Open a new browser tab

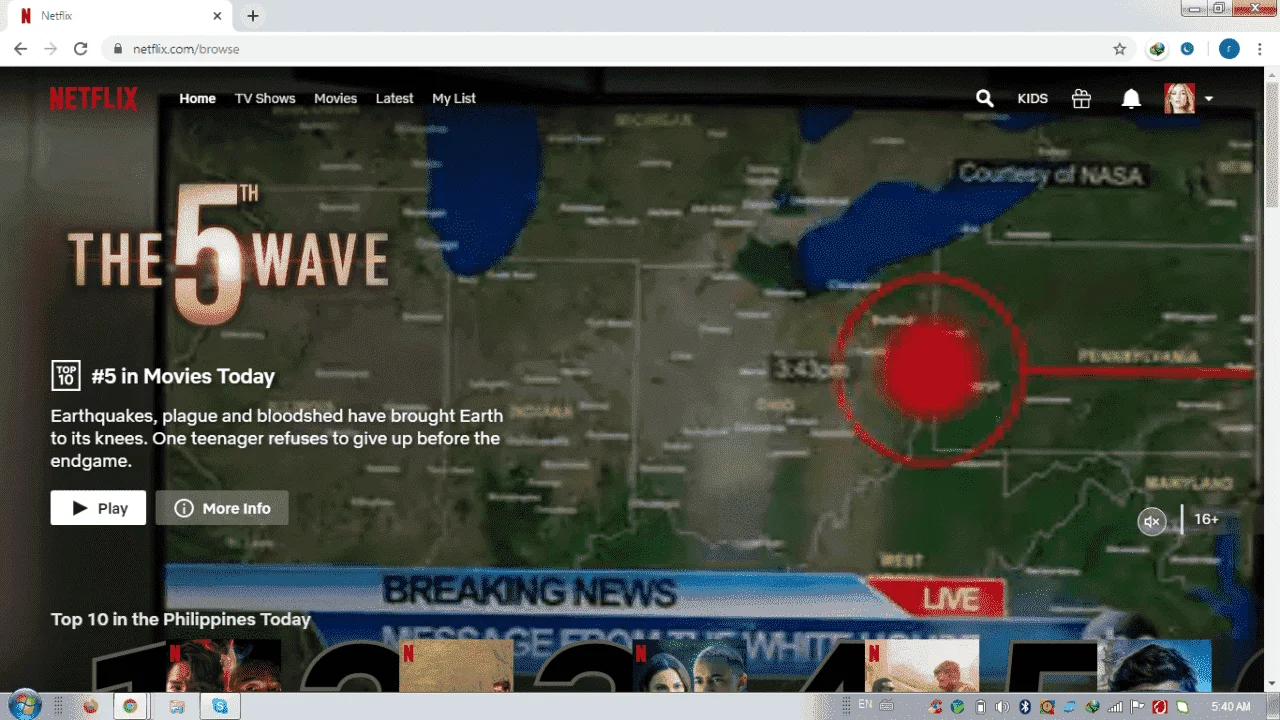(253, 16)
